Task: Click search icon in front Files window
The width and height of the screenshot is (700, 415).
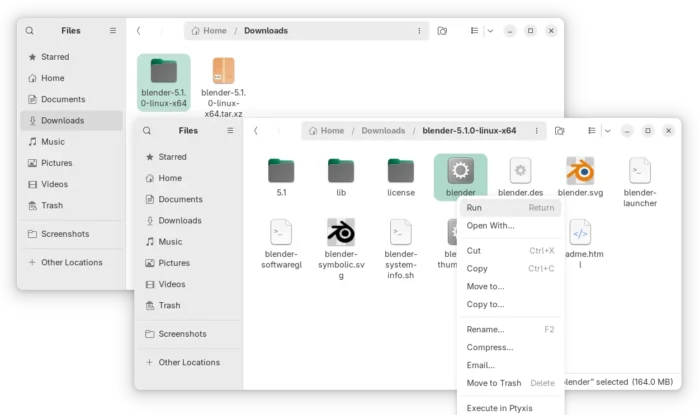Action: [148, 131]
